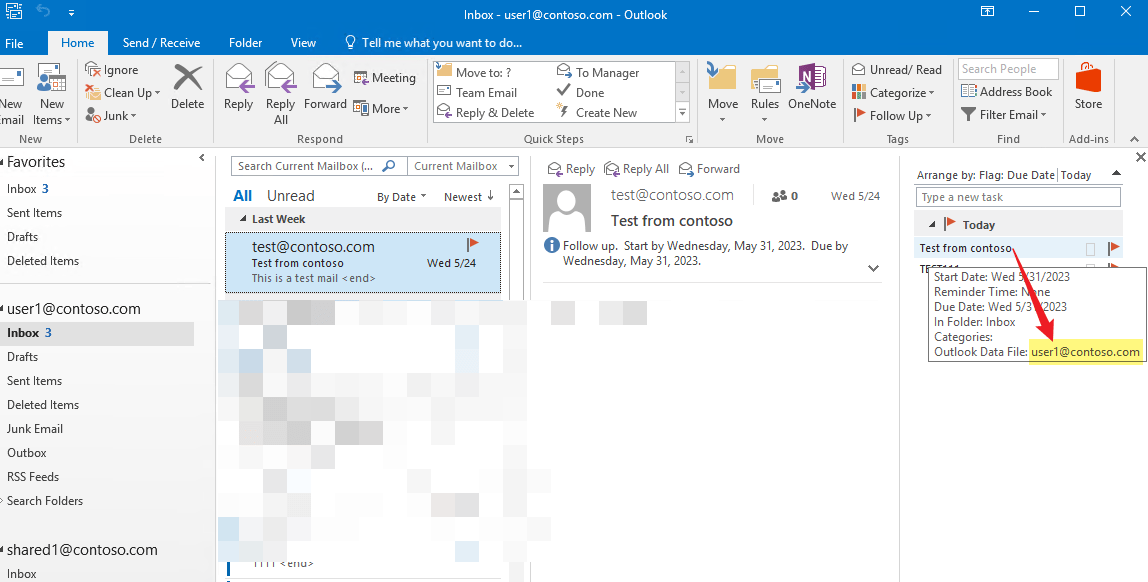The image size is (1148, 582).
Task: Expand the message header chevron
Action: 873,268
